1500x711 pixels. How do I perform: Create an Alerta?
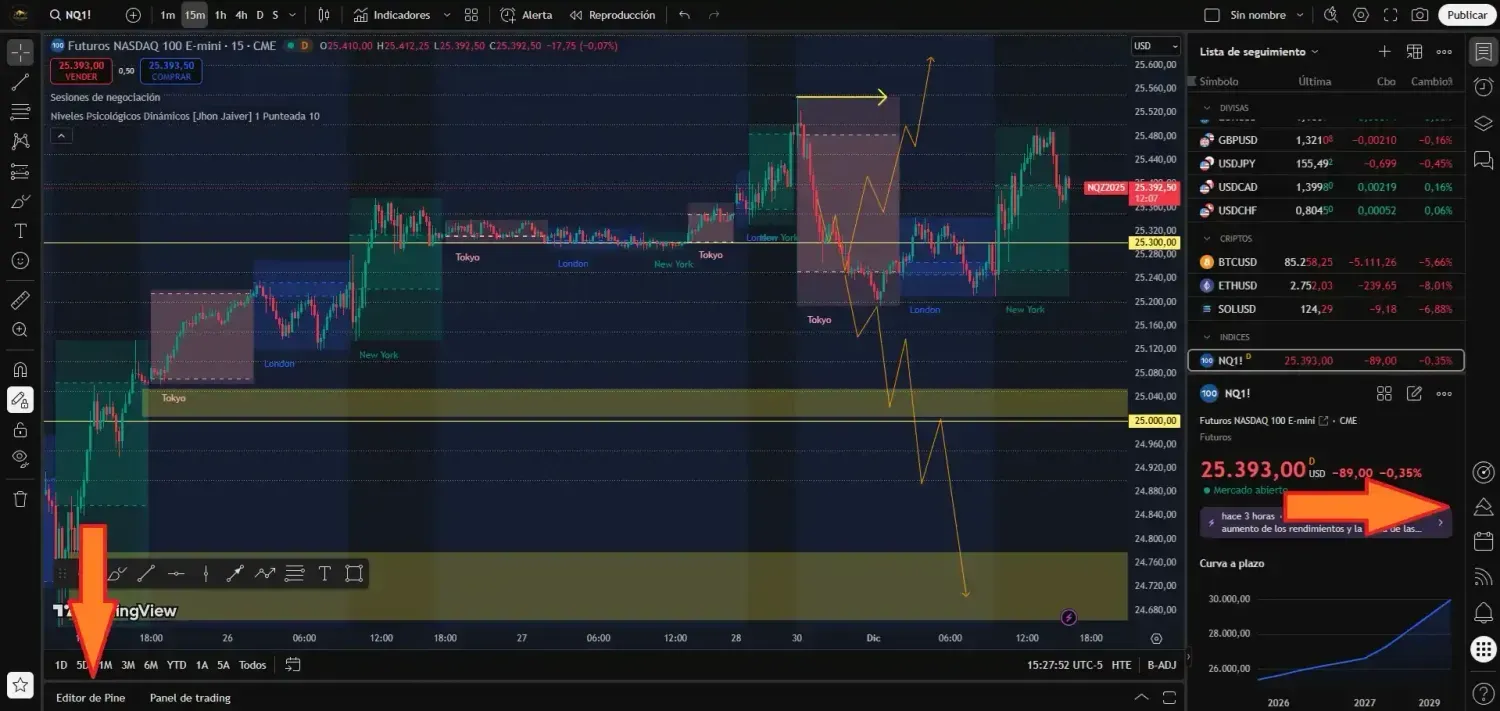(526, 15)
